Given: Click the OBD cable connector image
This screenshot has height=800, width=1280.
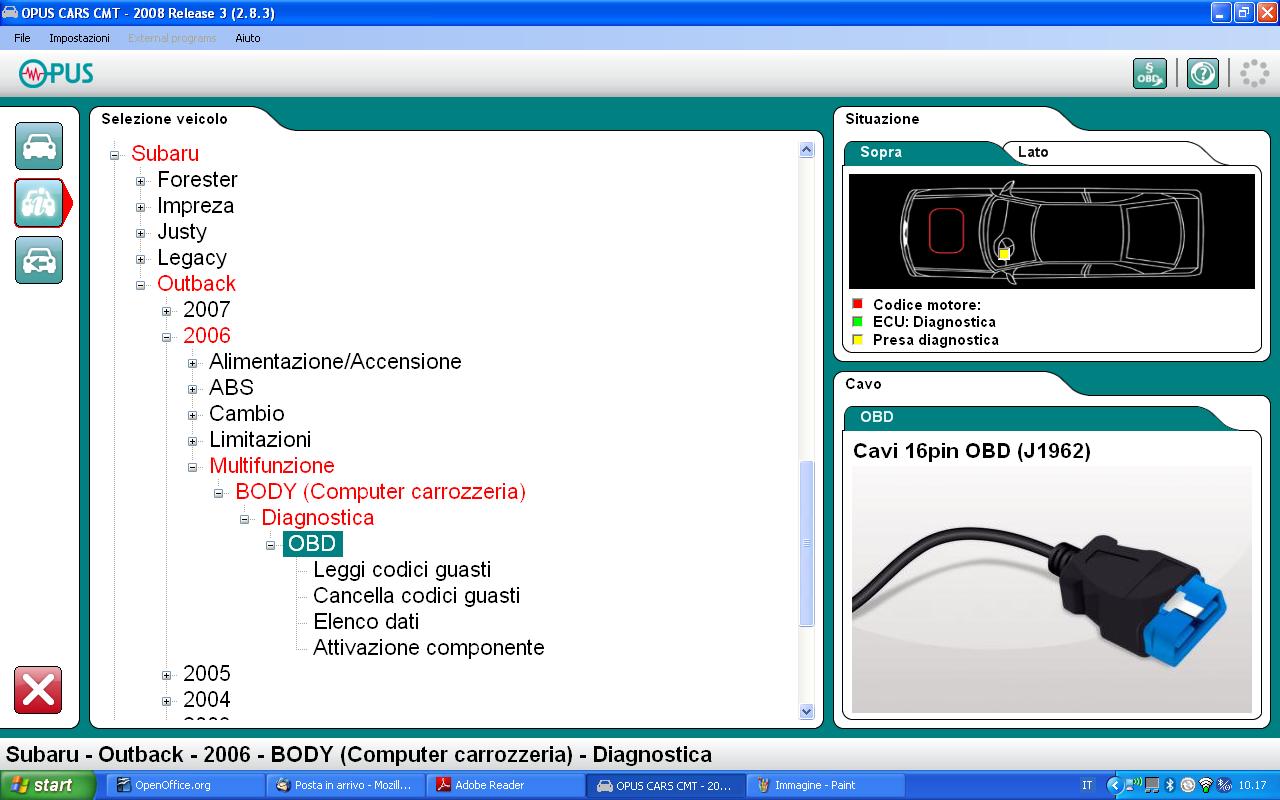Looking at the screenshot, I should click(1050, 590).
